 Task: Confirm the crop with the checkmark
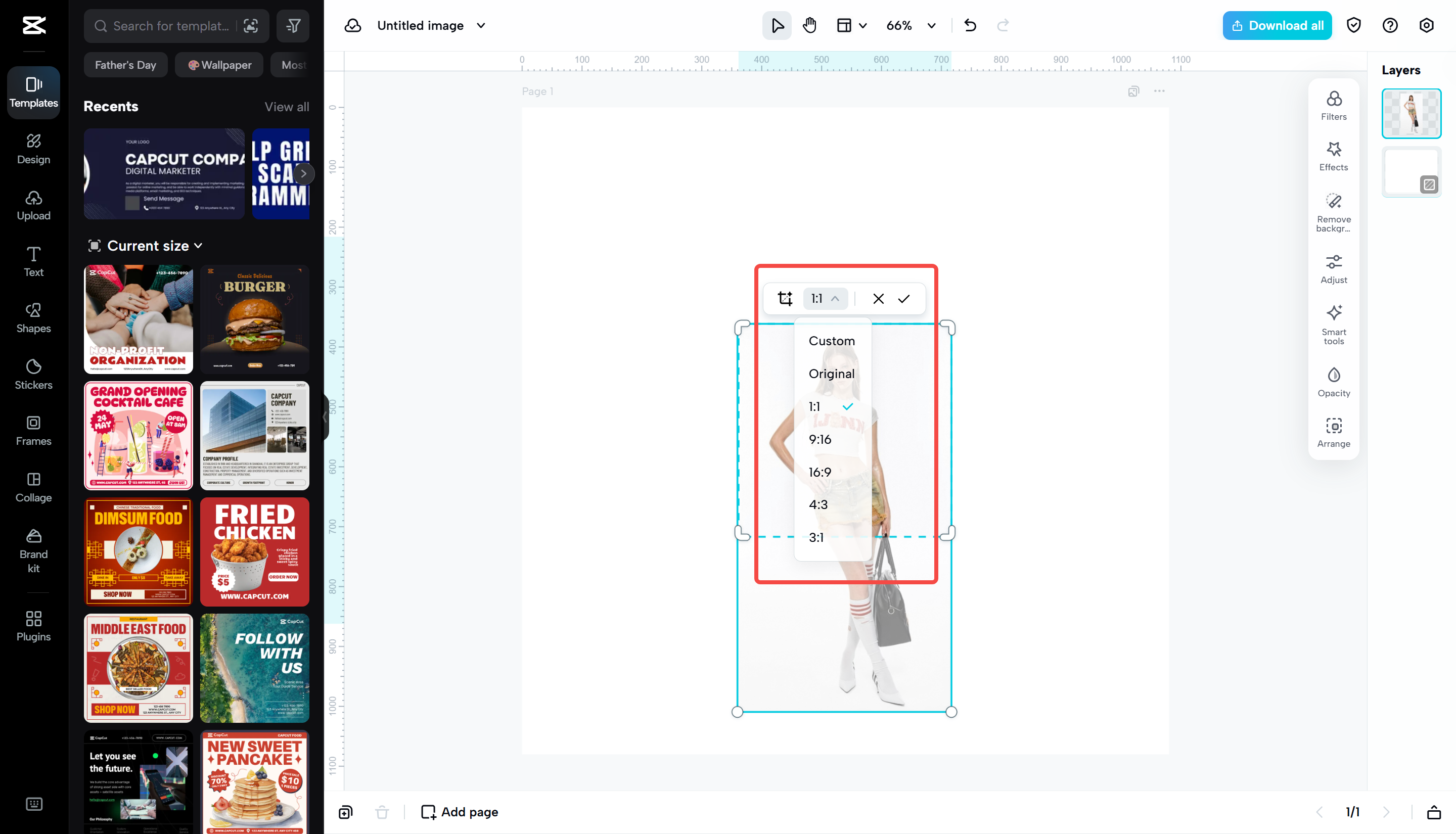904,298
